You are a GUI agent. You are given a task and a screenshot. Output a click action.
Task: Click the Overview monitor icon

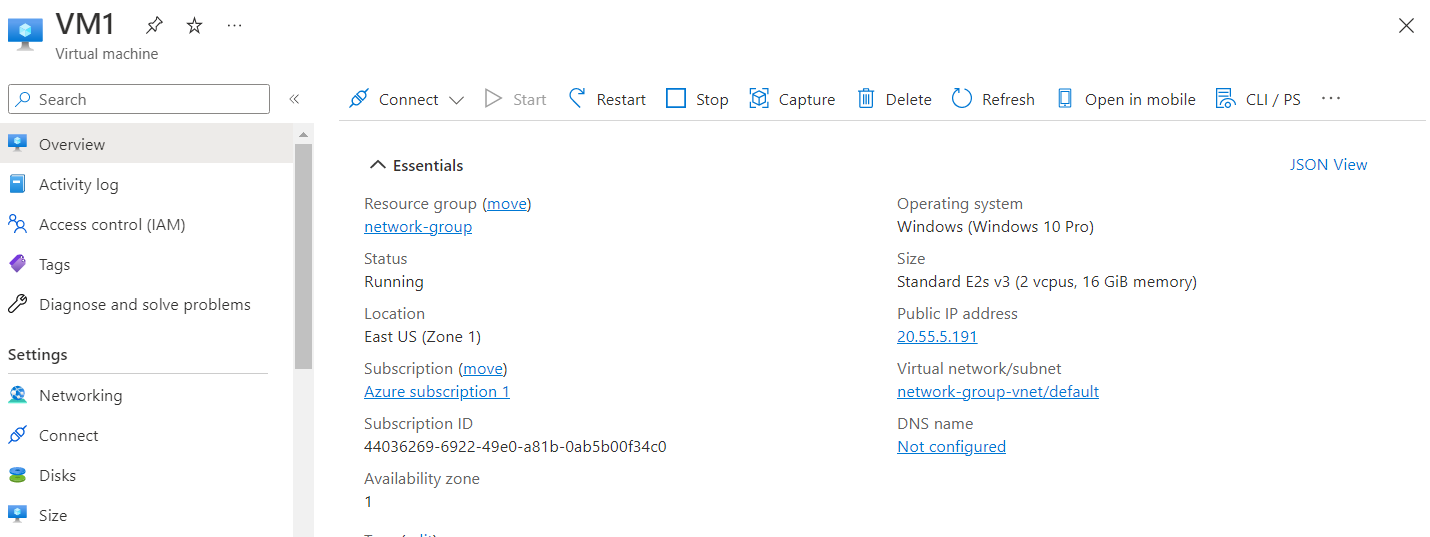(17, 143)
